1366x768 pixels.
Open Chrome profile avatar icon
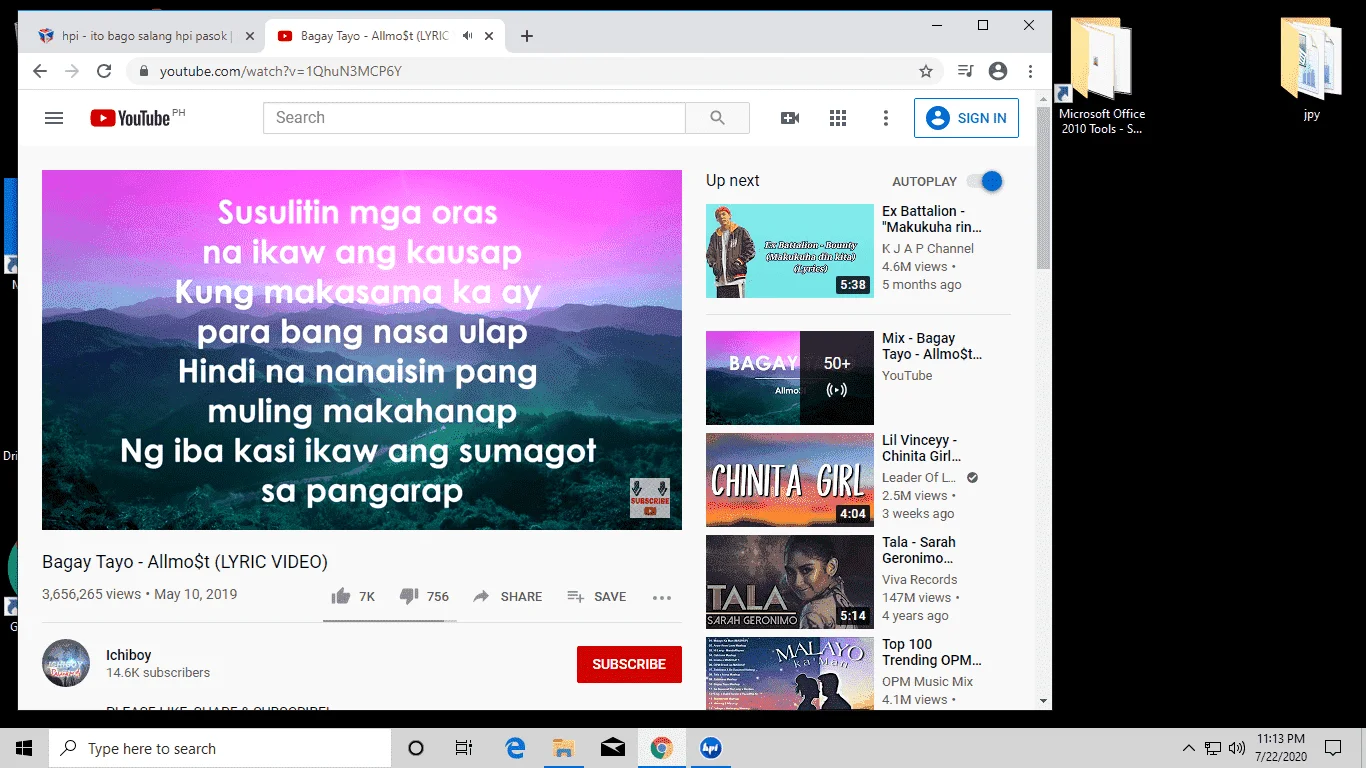[998, 71]
